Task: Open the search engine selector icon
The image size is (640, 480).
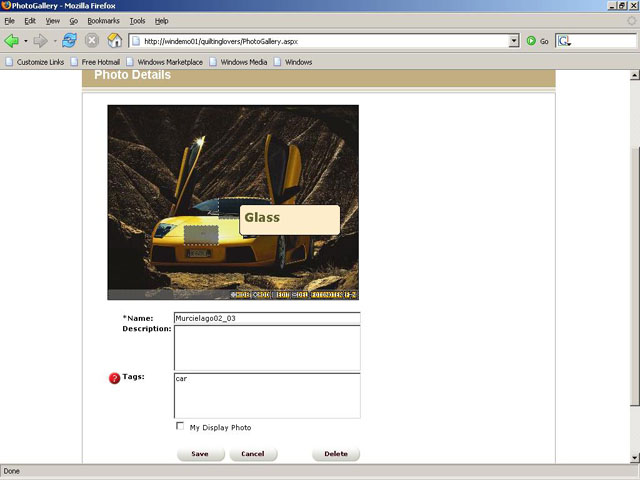Action: point(564,41)
